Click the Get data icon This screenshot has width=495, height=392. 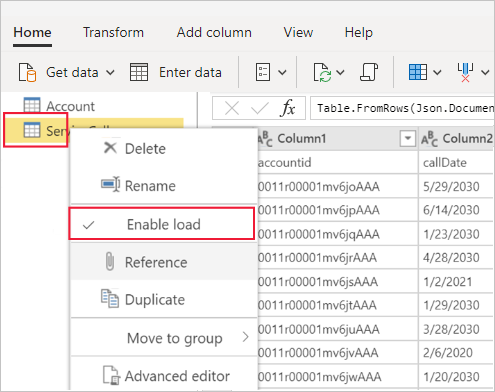coord(27,72)
